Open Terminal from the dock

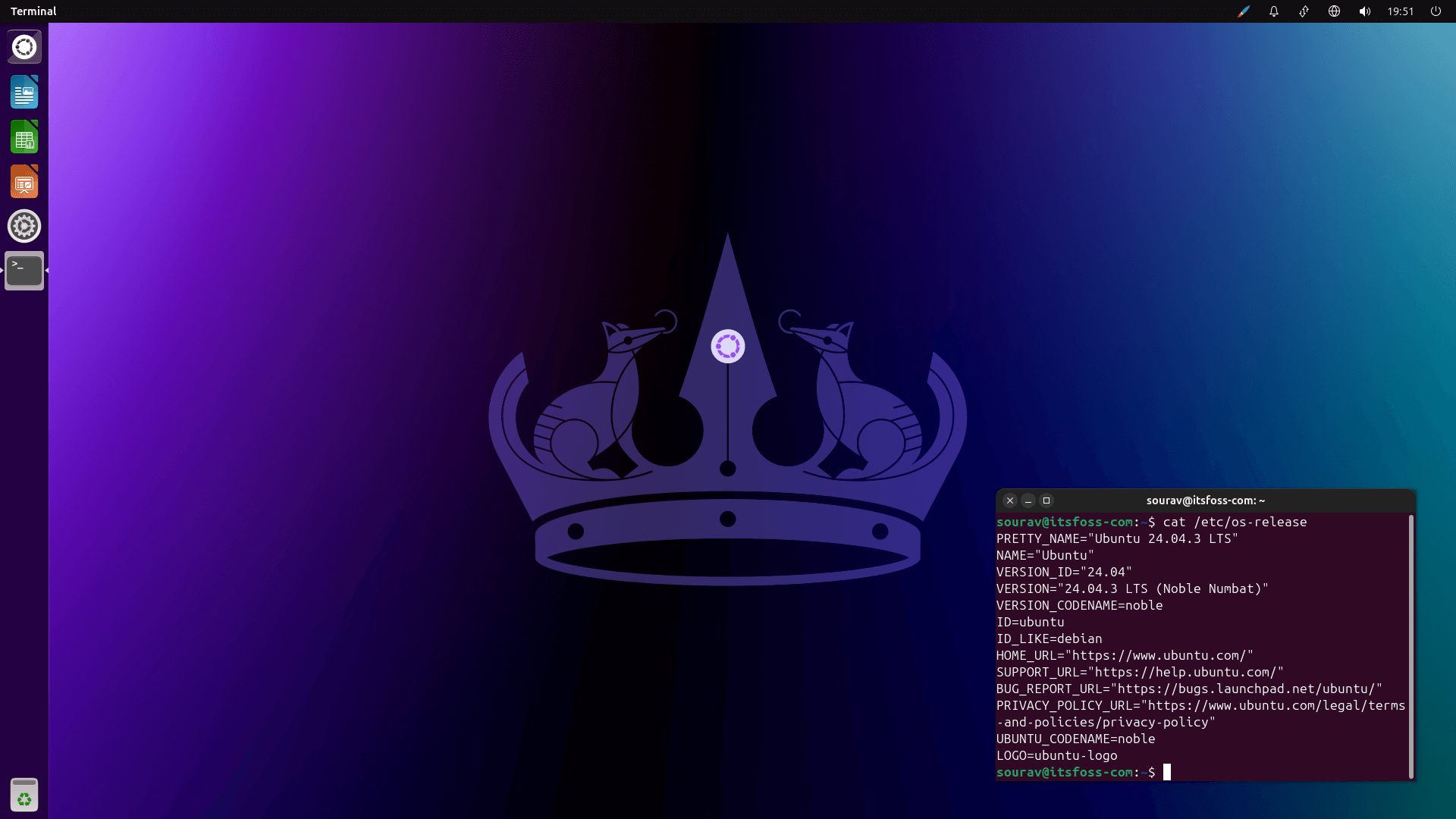click(x=24, y=270)
